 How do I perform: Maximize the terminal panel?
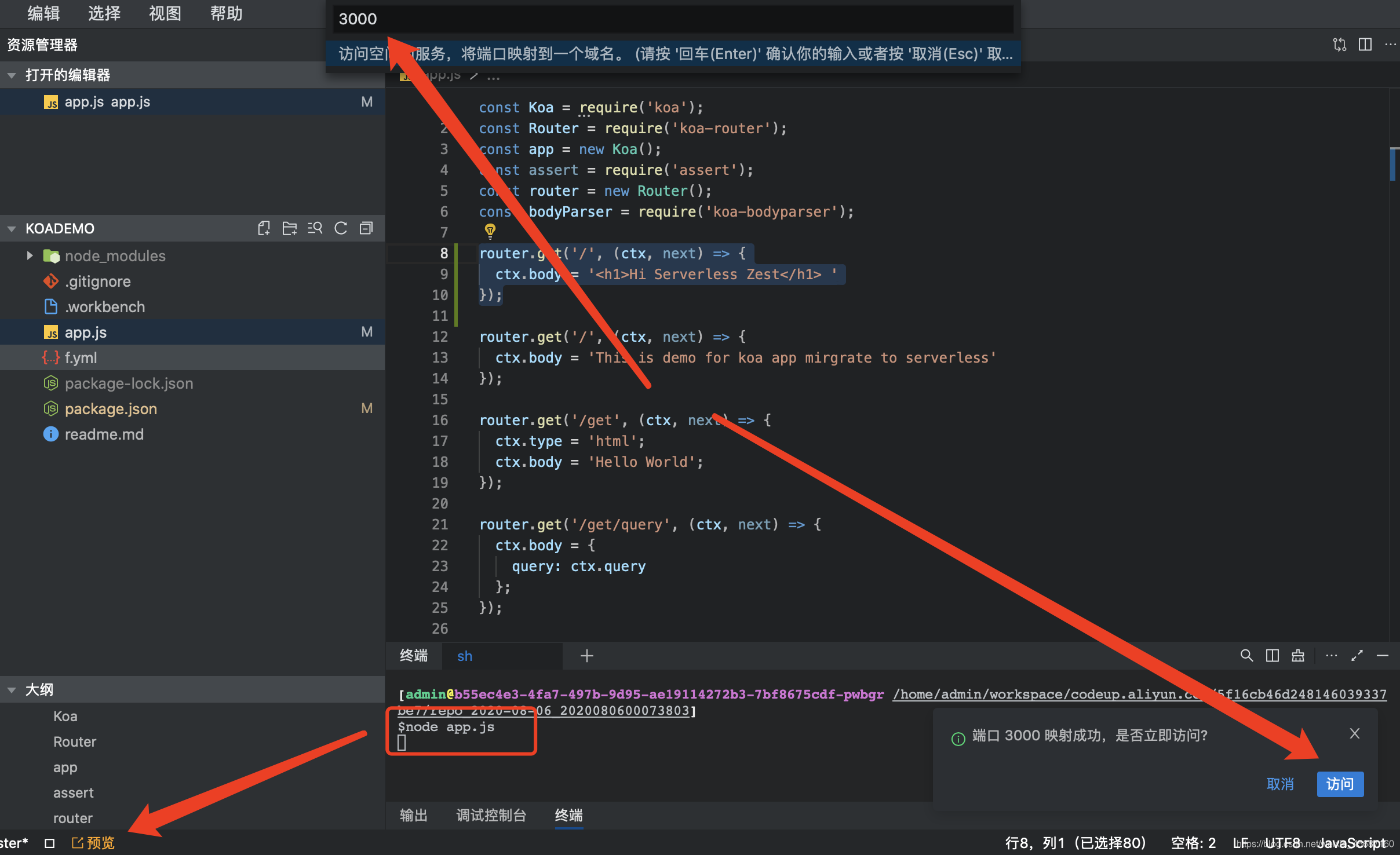(x=1357, y=655)
